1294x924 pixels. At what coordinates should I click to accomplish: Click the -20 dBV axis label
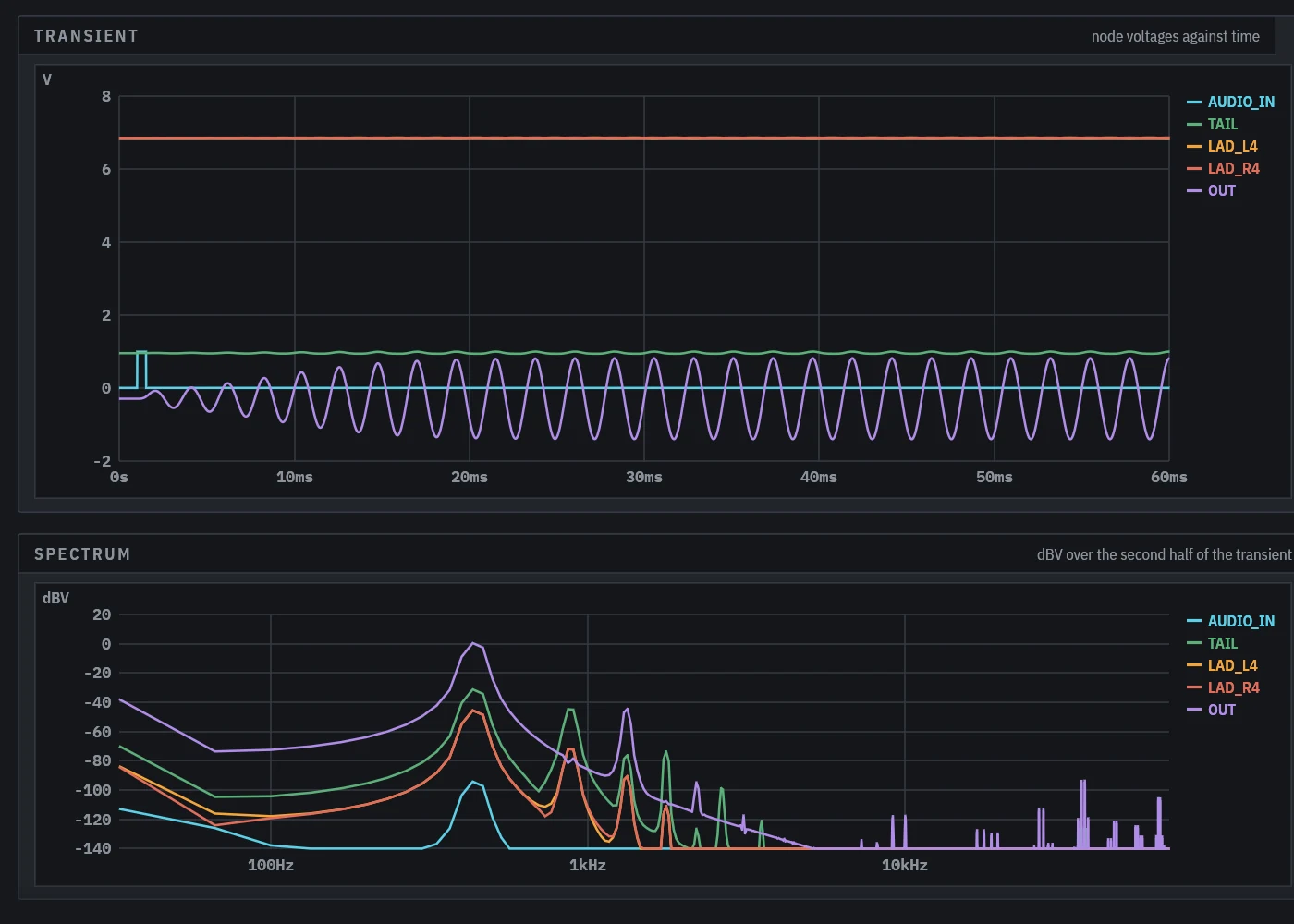pyautogui.click(x=97, y=673)
